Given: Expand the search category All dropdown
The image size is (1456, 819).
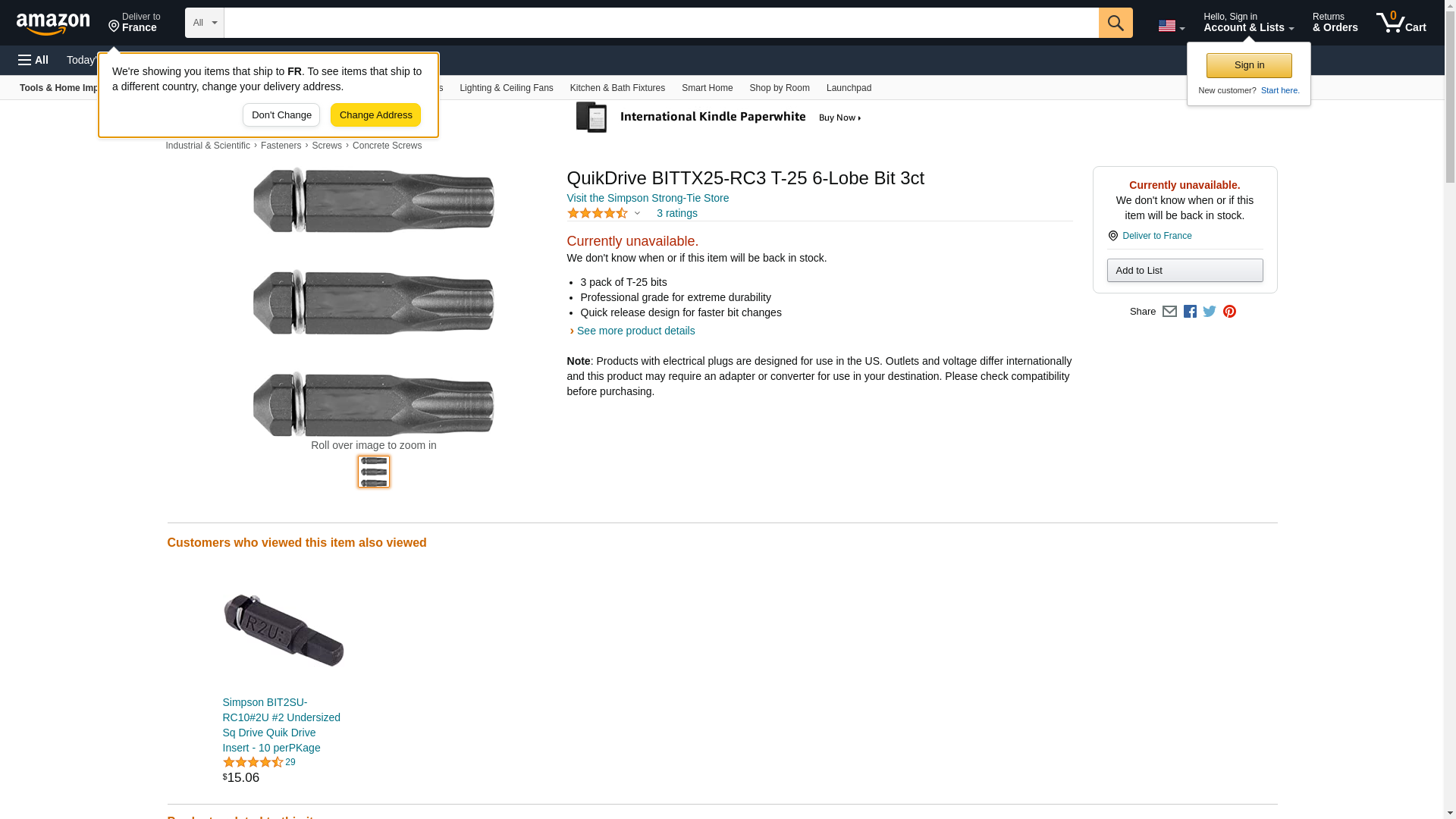Looking at the screenshot, I should coord(204,23).
